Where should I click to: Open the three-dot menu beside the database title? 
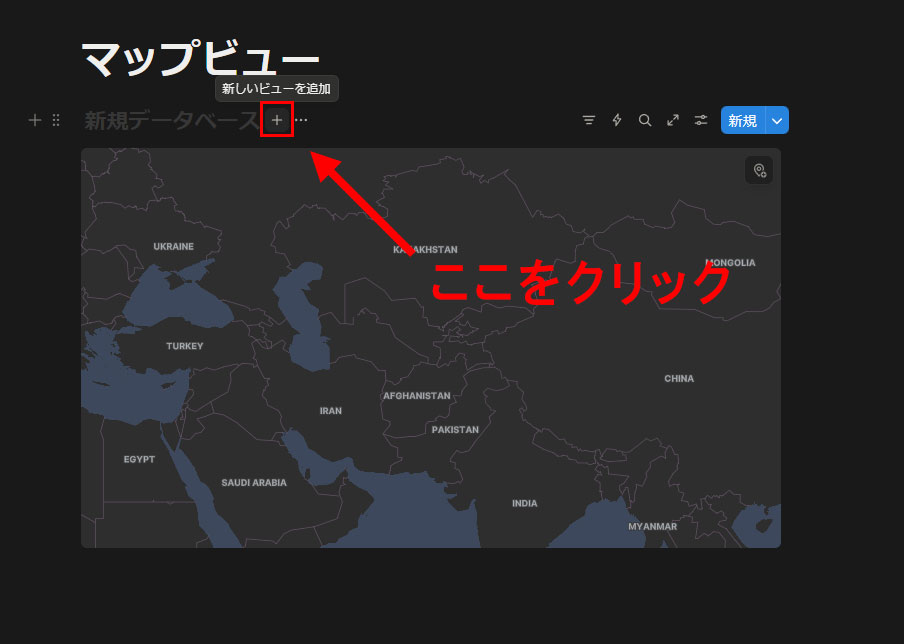[301, 121]
